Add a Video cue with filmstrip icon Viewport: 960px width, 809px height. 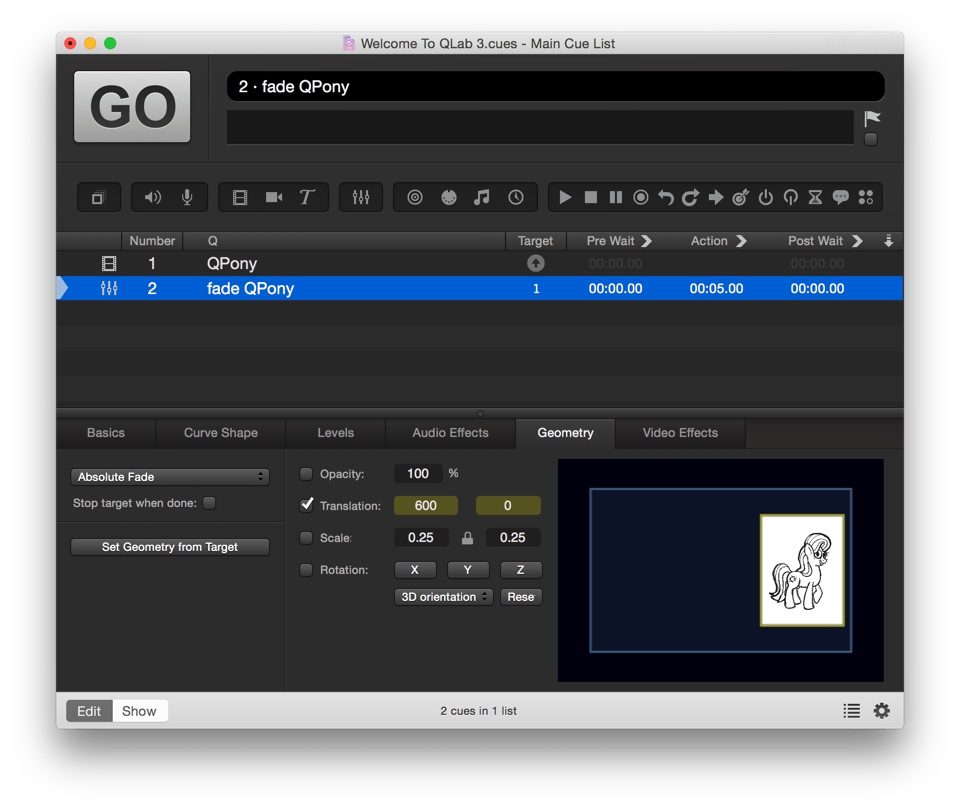(x=240, y=197)
